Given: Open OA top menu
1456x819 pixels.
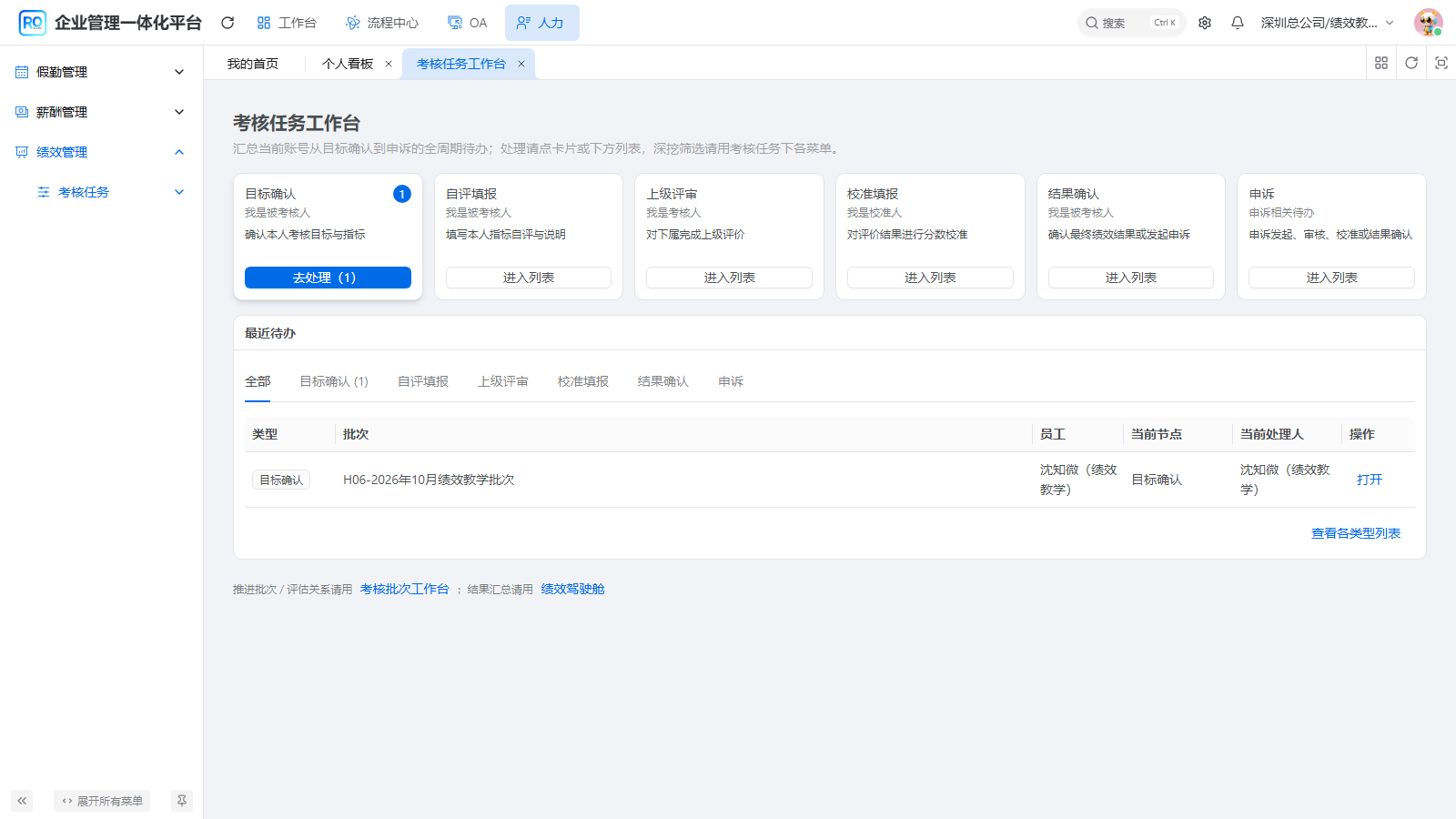Looking at the screenshot, I should coord(468,23).
